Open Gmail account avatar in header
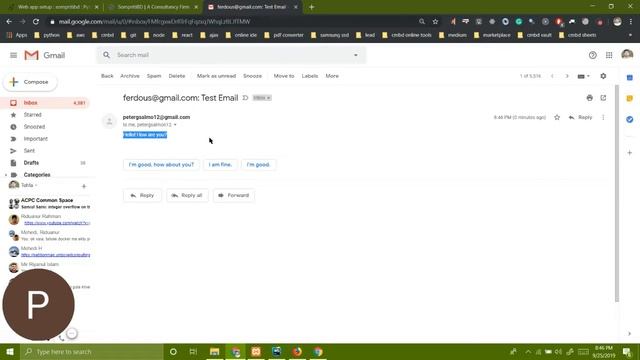 click(627, 55)
